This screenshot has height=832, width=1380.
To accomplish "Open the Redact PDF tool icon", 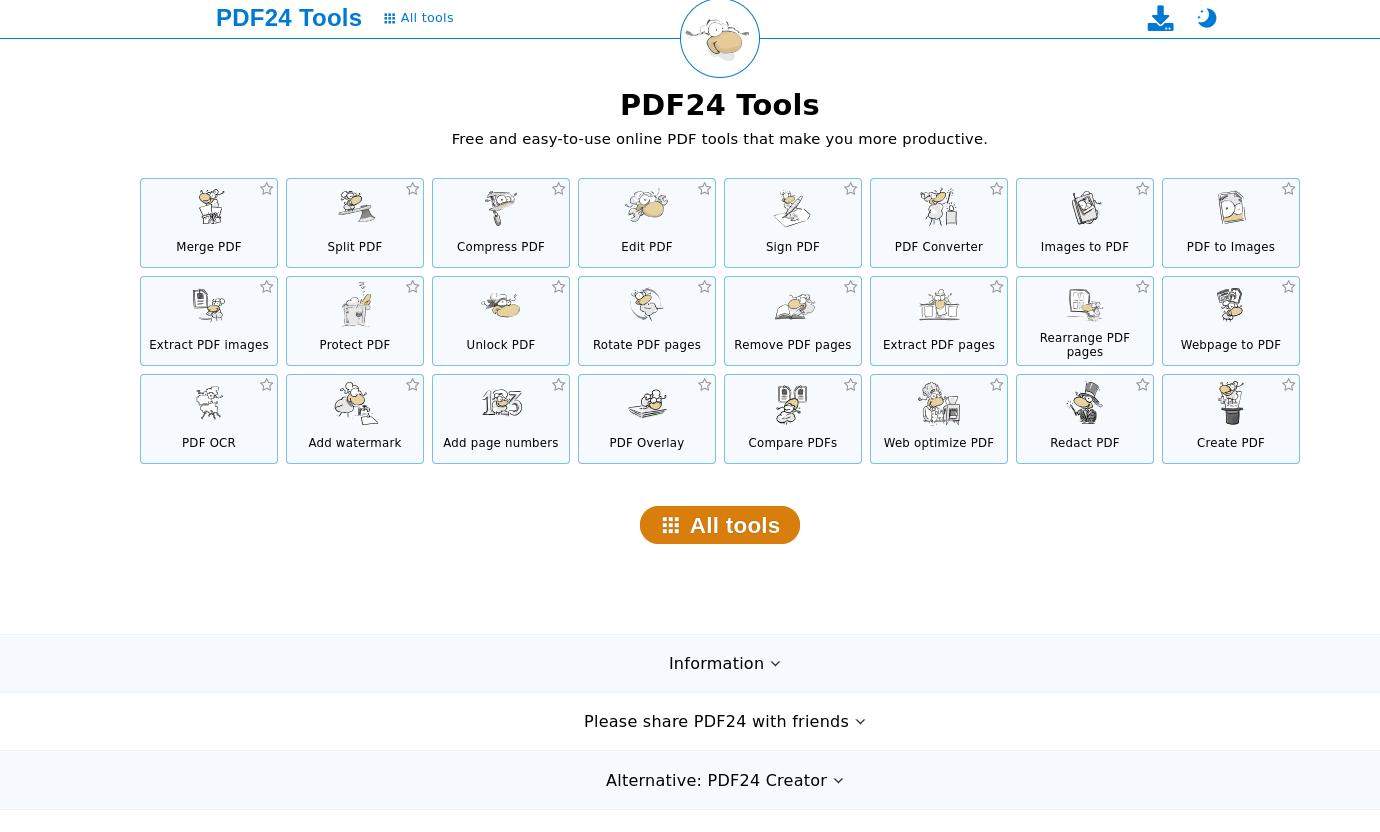I will (x=1085, y=403).
